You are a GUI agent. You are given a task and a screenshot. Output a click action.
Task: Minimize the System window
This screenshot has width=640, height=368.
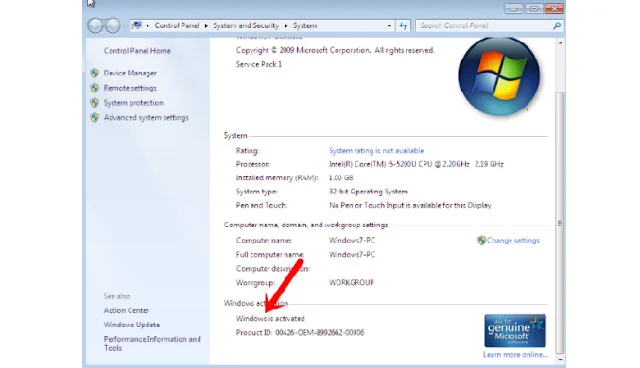coord(513,8)
